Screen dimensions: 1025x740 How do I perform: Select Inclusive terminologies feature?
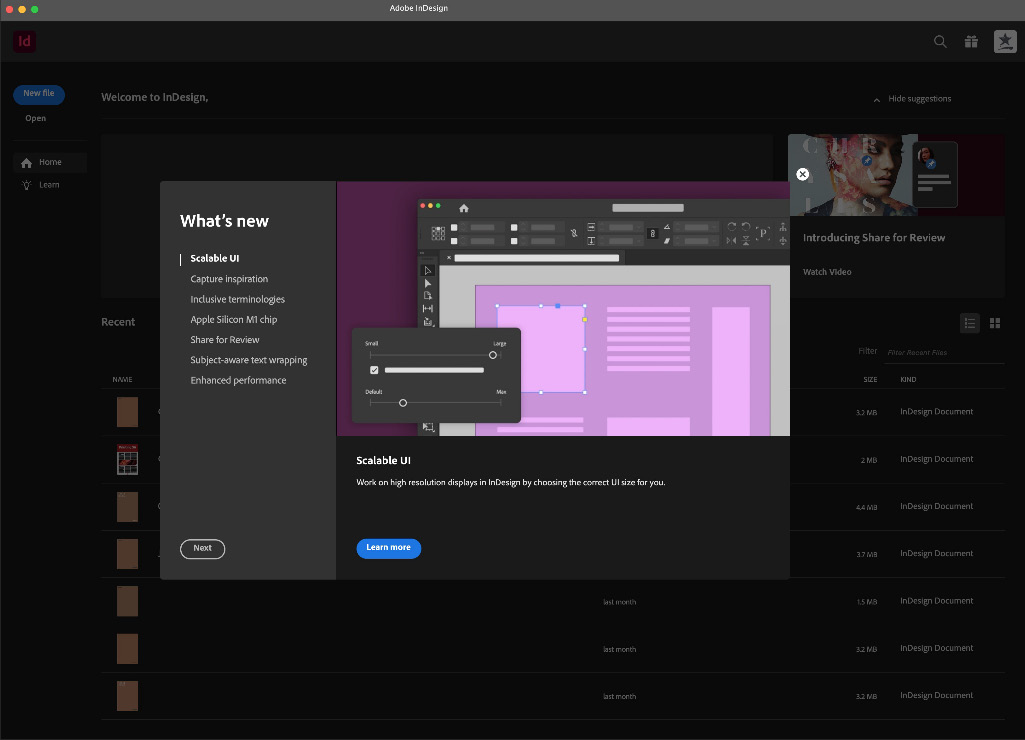237,299
